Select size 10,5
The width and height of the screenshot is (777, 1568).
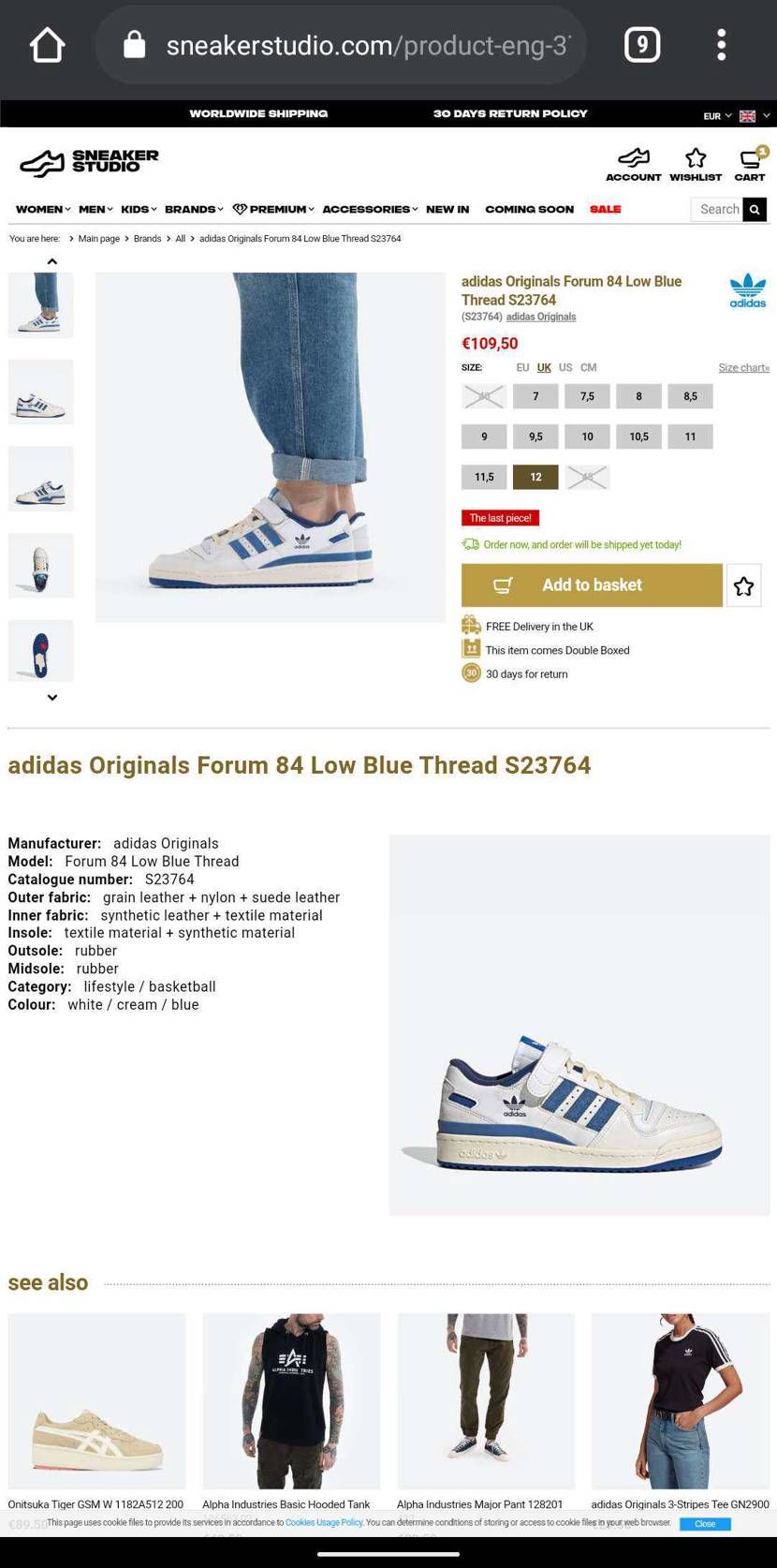[638, 436]
